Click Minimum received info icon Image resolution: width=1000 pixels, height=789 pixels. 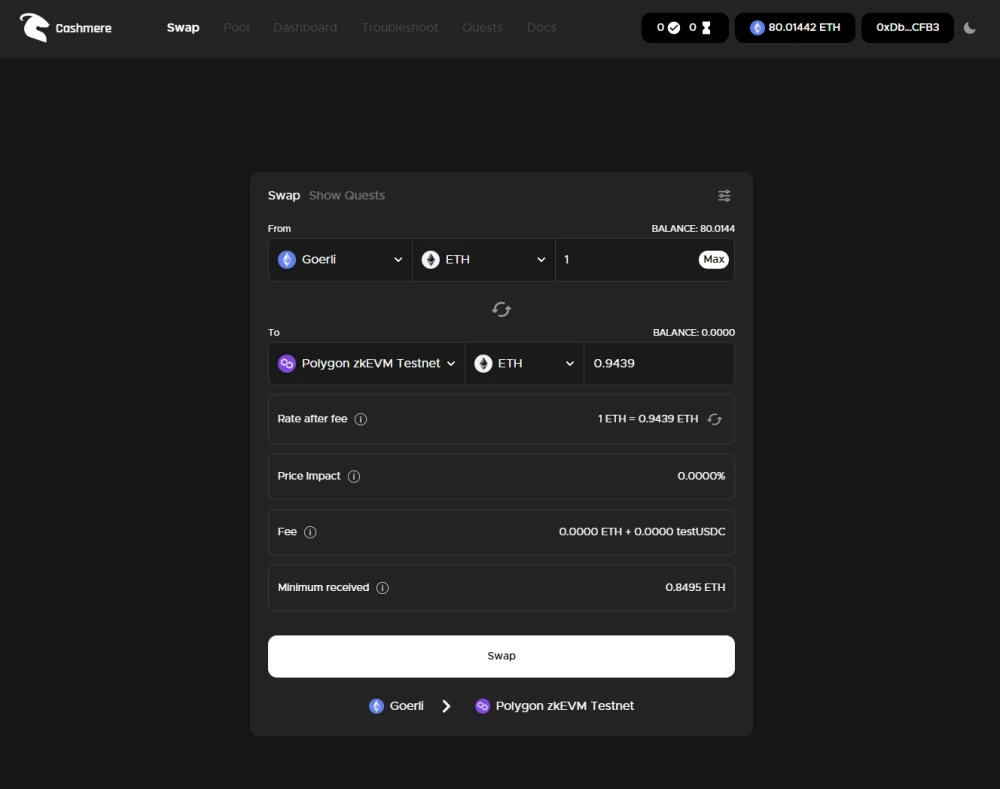tap(382, 587)
